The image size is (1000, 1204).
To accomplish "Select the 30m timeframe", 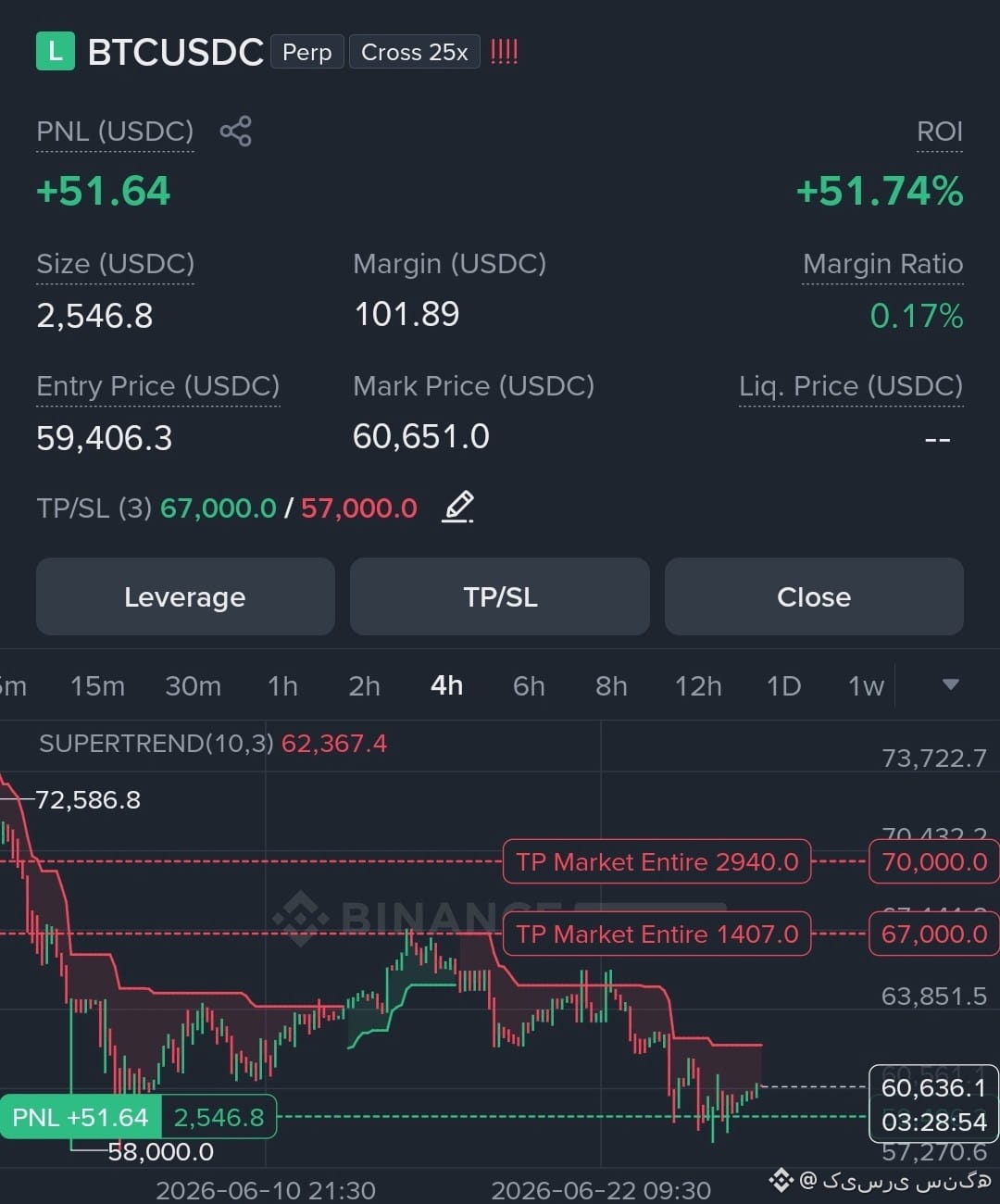I will 193,685.
